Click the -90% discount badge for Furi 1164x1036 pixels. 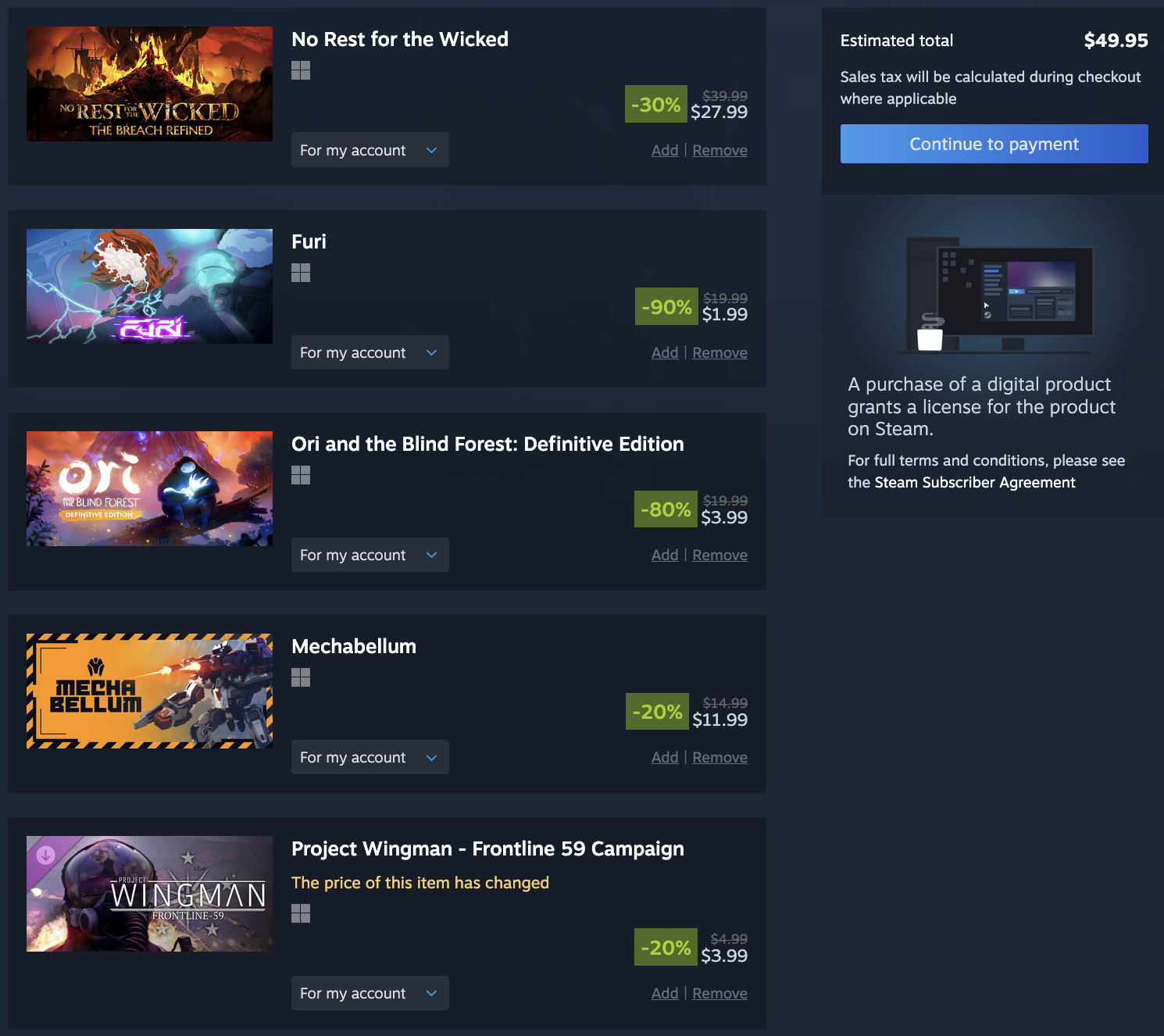666,306
